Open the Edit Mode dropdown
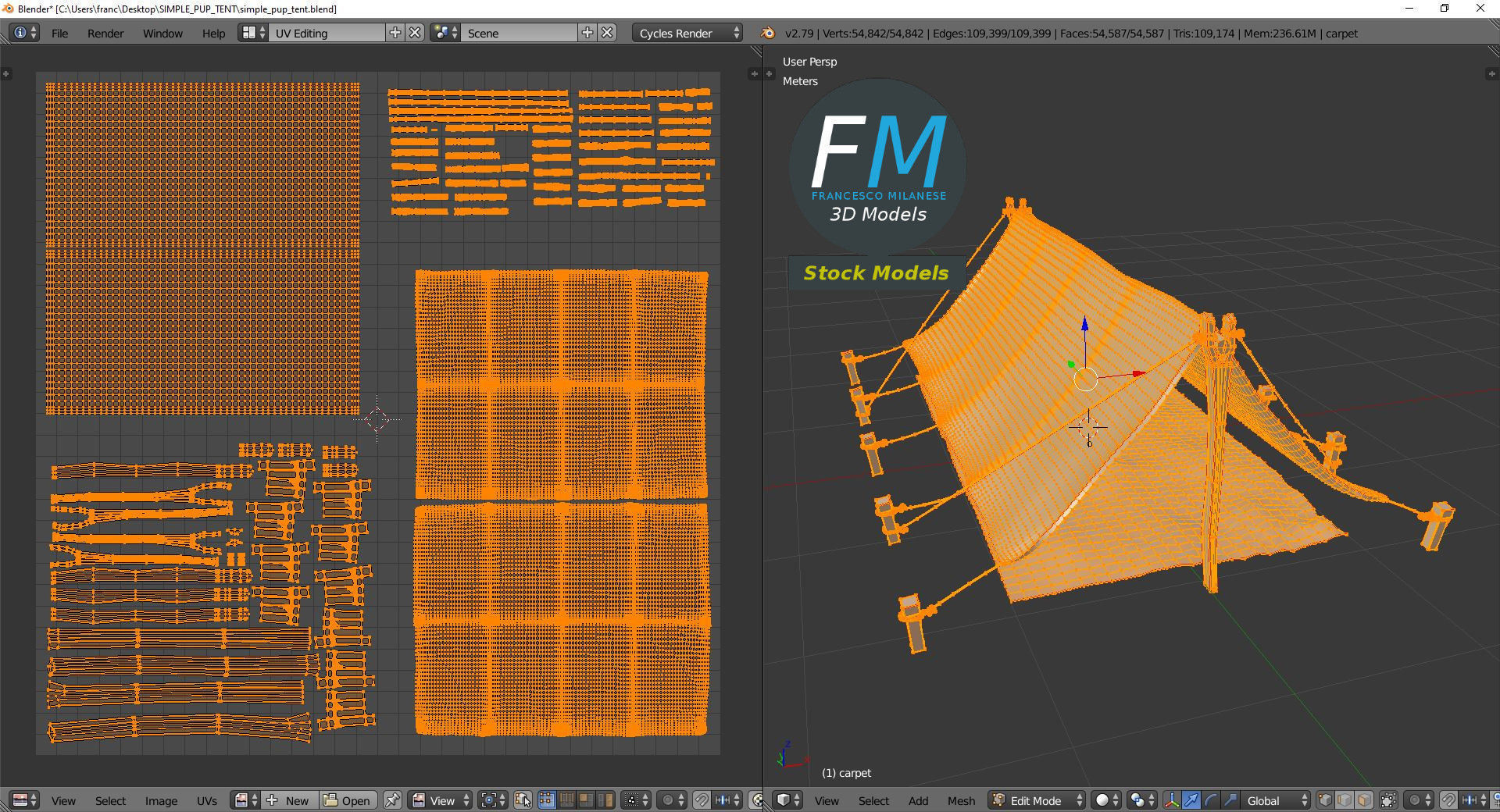 [1037, 800]
